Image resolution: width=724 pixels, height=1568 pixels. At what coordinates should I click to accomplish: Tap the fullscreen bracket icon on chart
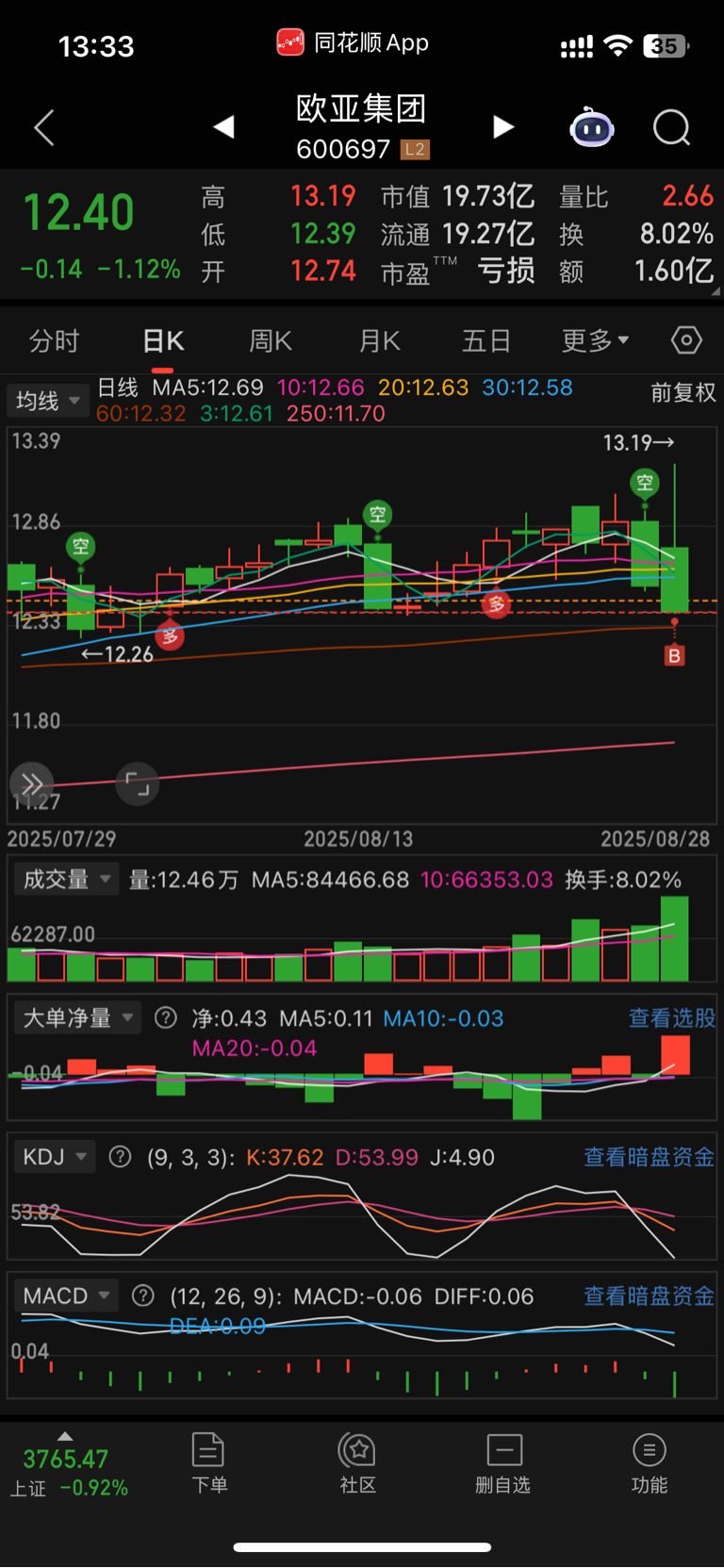click(x=138, y=784)
